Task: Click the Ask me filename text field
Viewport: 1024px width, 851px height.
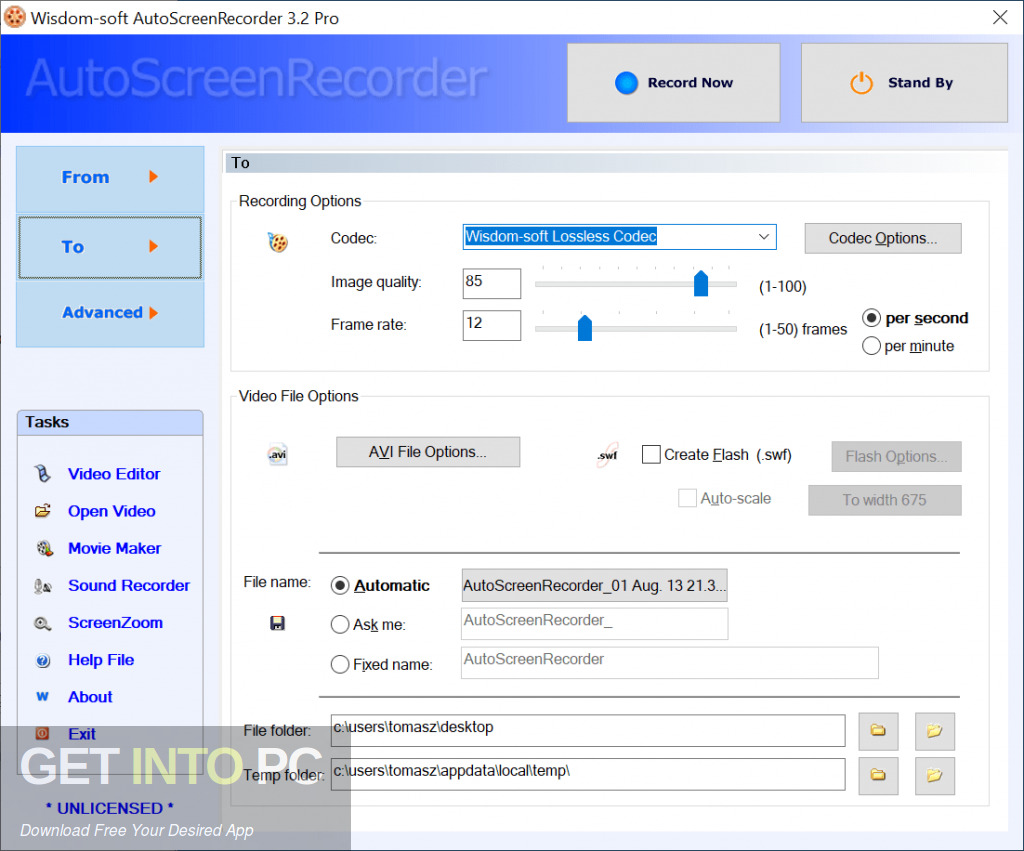Action: pos(594,624)
